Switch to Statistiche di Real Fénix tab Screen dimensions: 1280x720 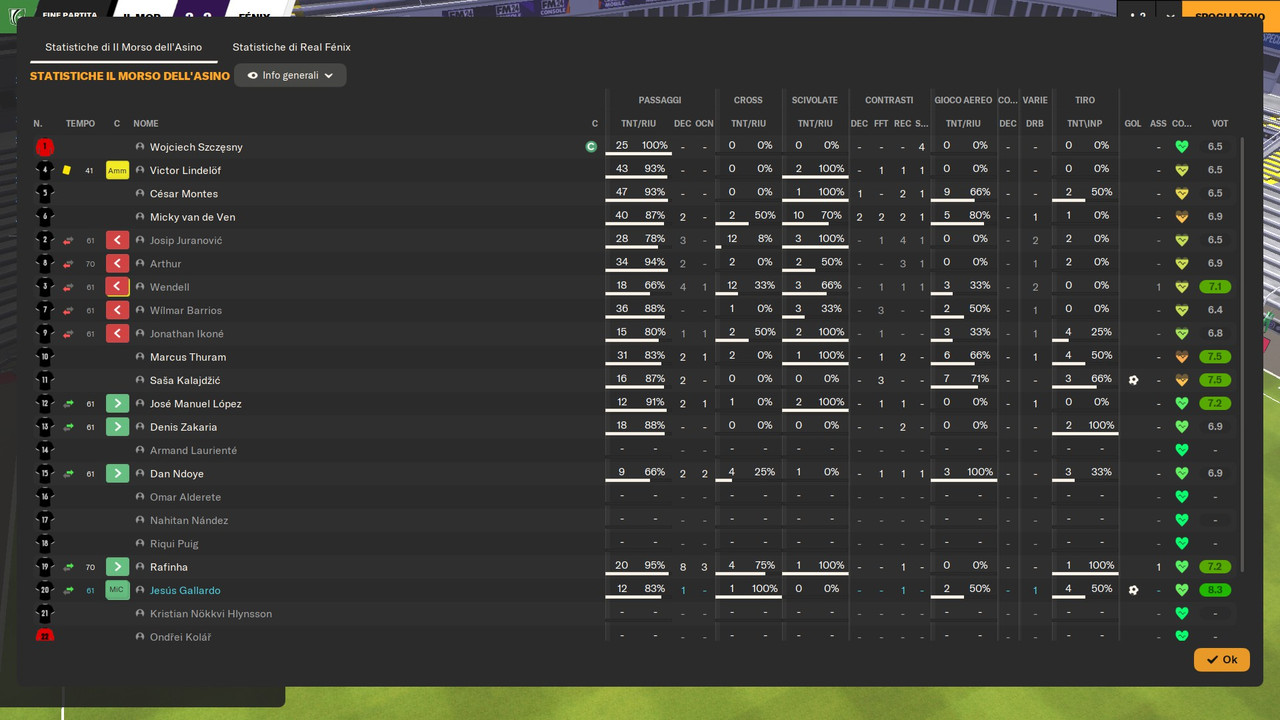[291, 47]
